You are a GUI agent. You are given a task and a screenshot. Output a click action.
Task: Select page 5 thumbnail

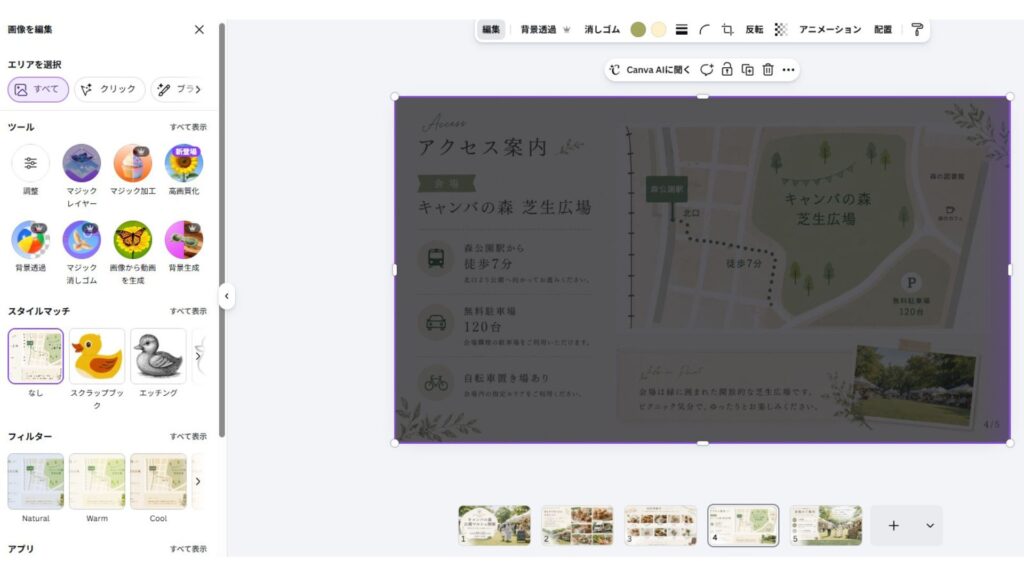826,525
